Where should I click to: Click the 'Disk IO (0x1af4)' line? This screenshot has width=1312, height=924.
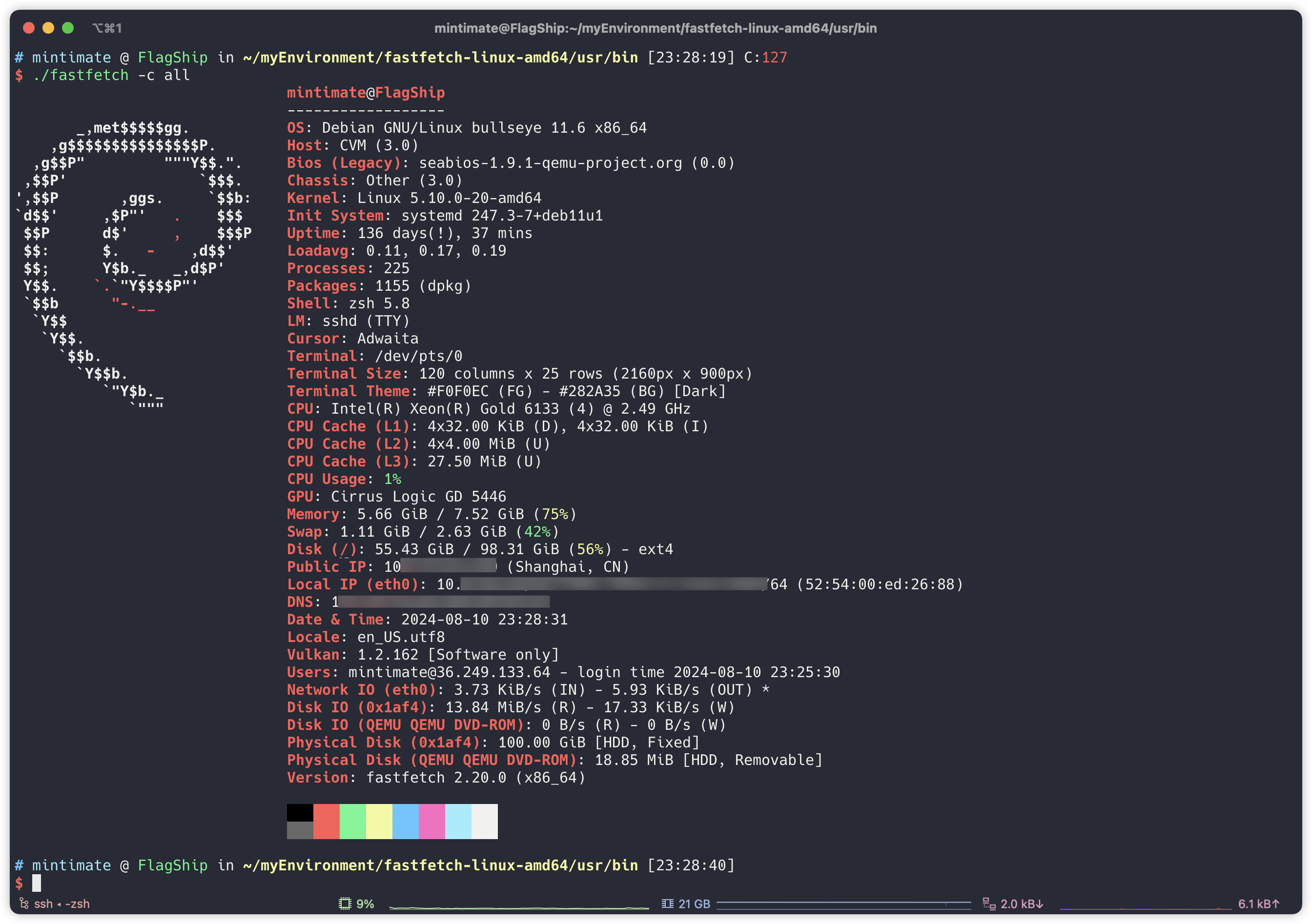point(511,707)
